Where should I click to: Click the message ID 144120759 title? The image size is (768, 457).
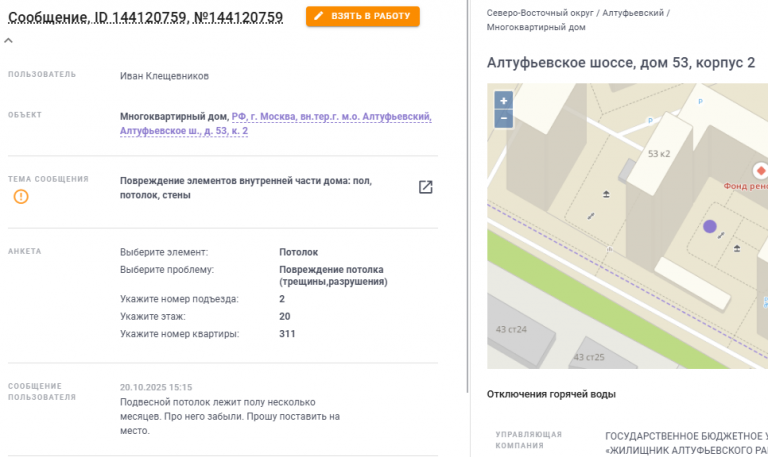click(x=146, y=17)
